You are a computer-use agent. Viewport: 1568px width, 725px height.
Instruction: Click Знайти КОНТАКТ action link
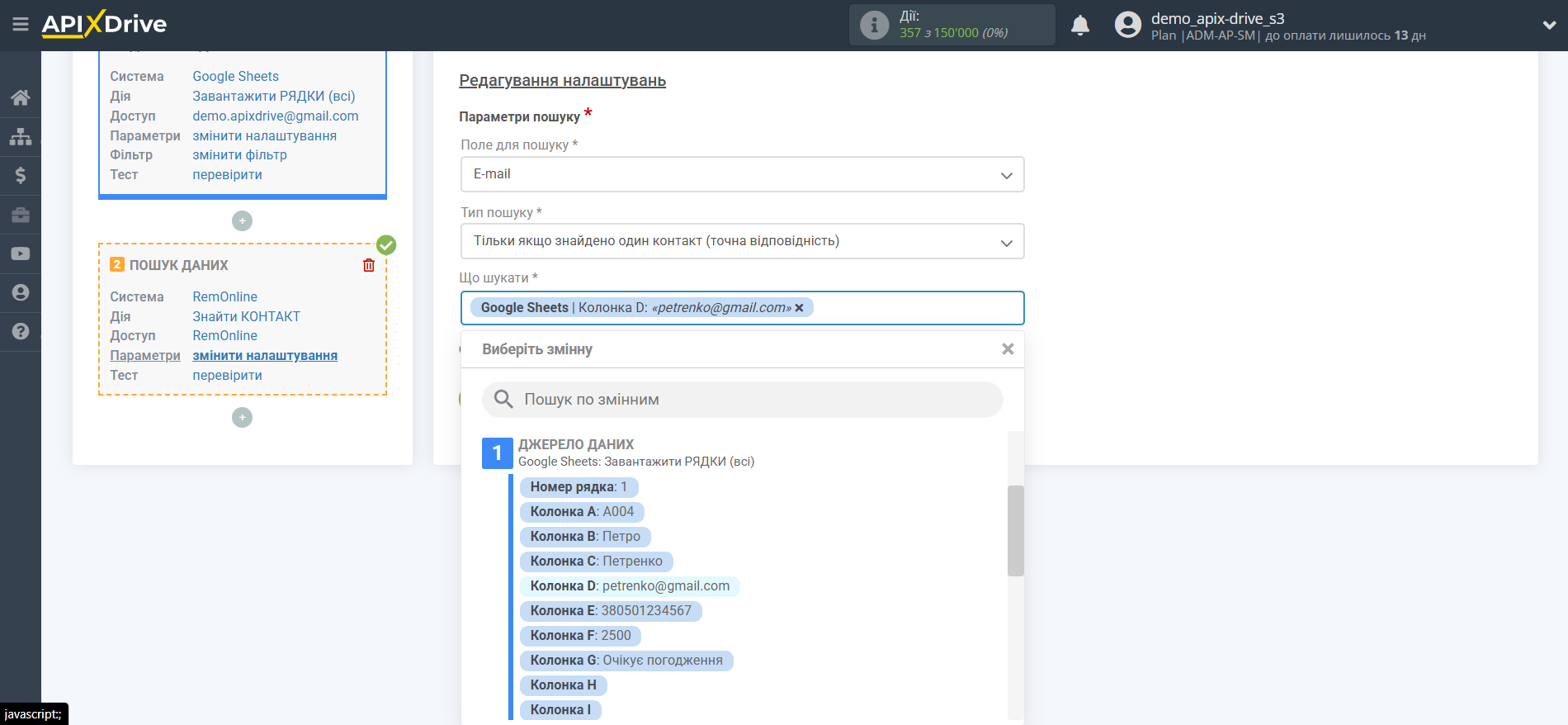(x=246, y=316)
